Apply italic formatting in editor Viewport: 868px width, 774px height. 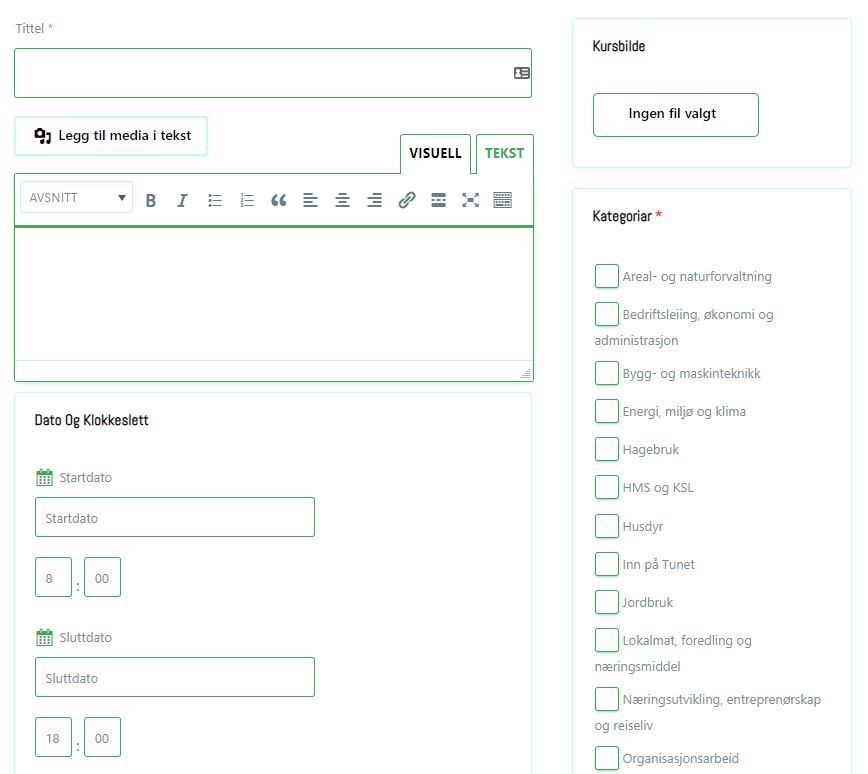(182, 200)
